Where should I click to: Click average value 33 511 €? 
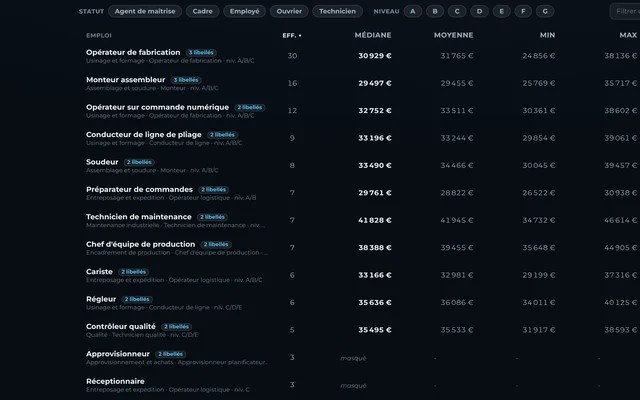coord(457,111)
